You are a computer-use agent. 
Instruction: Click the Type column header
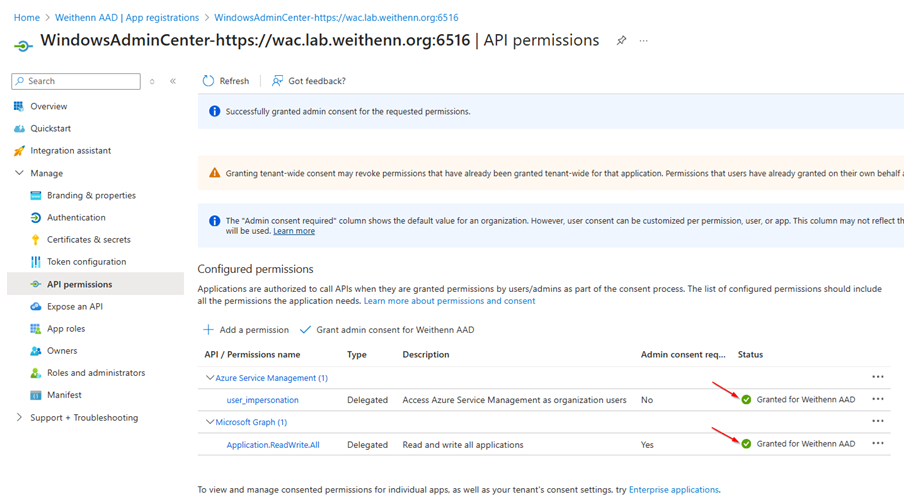tap(356, 355)
